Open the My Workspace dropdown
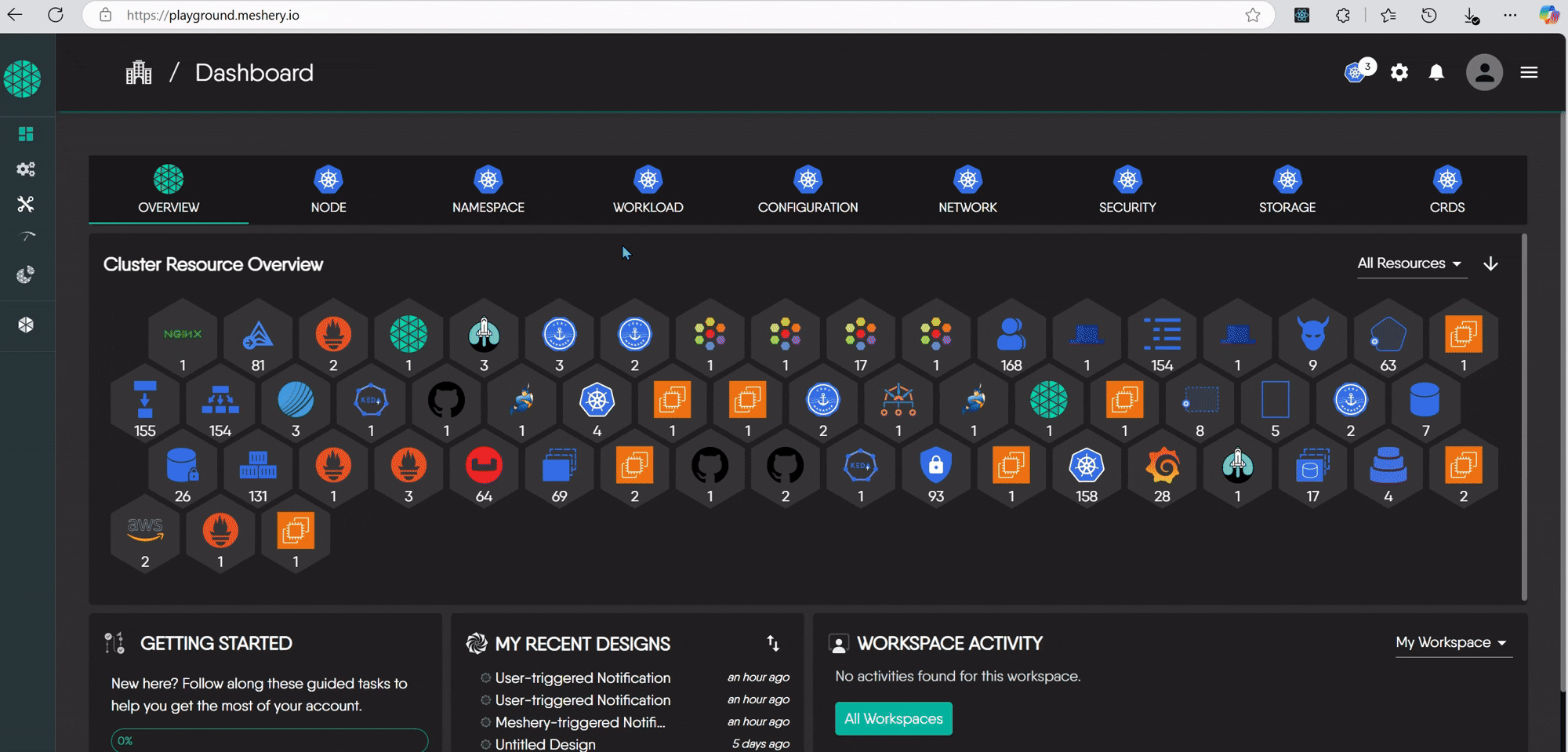This screenshot has width=1568, height=752. pyautogui.click(x=1451, y=643)
